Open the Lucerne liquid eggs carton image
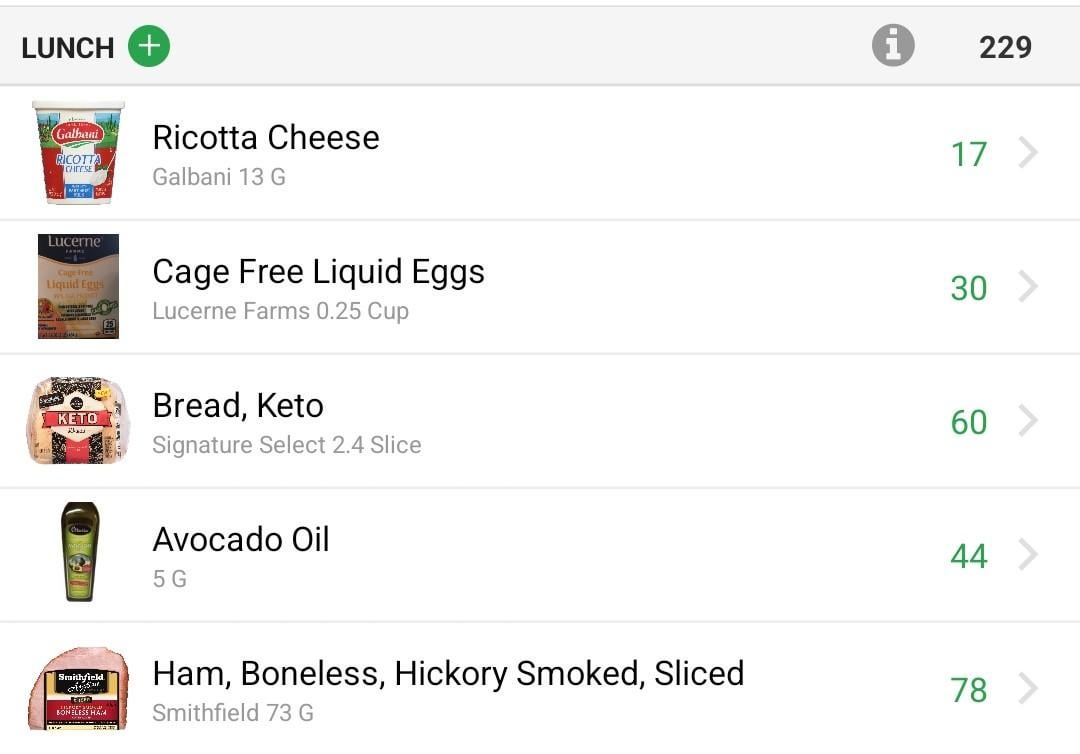Image resolution: width=1080 pixels, height=754 pixels. (79, 286)
